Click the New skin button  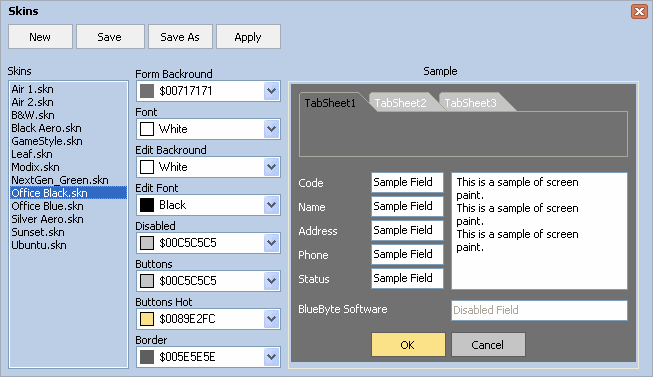coord(40,37)
